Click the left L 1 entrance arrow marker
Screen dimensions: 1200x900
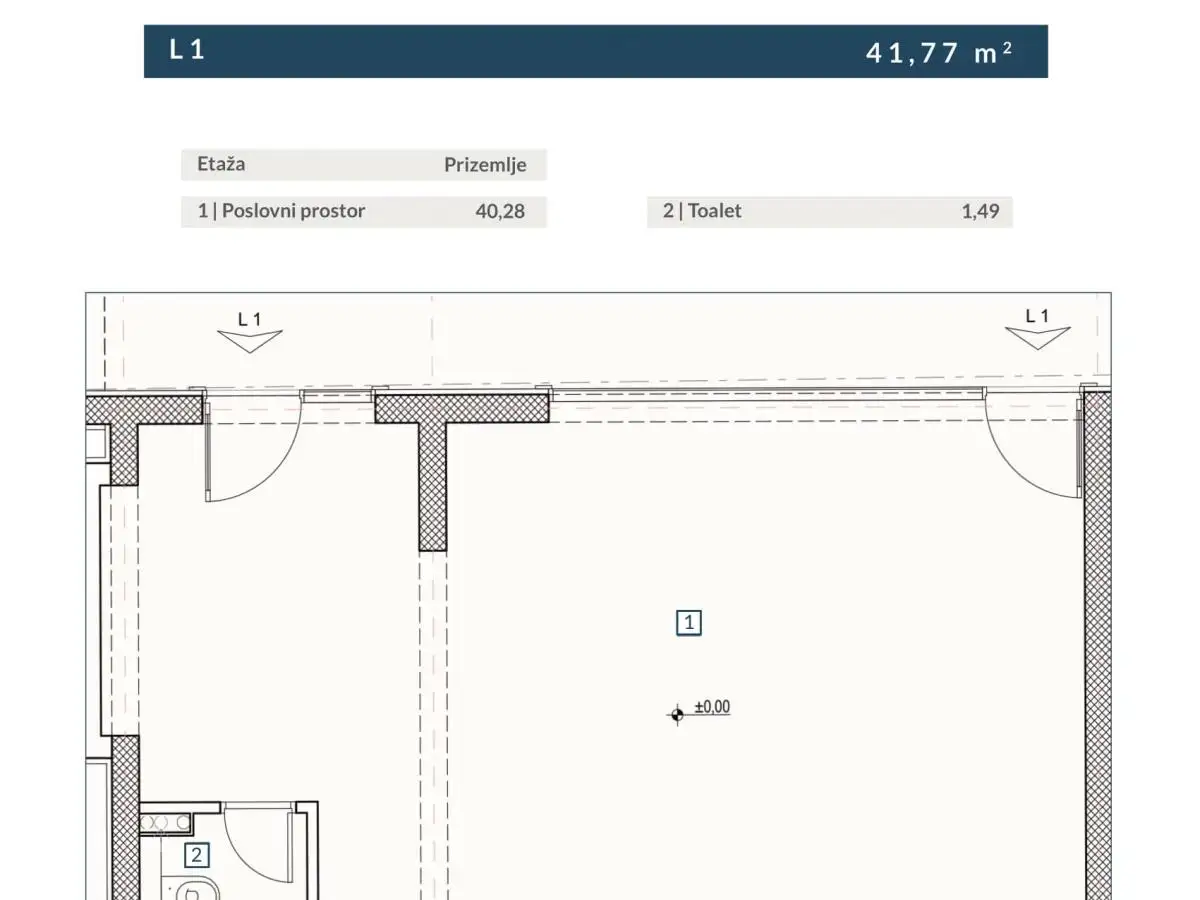pyautogui.click(x=249, y=338)
